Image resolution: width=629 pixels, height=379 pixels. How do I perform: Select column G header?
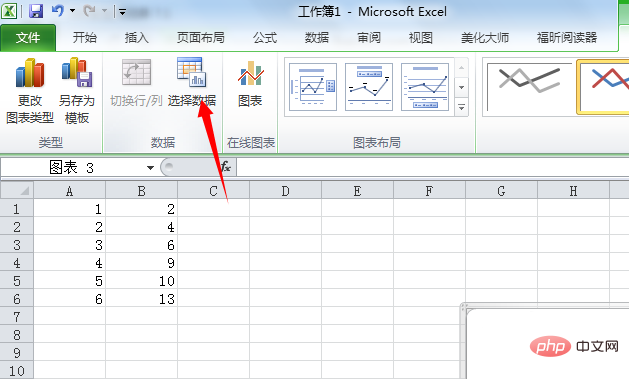pos(501,191)
